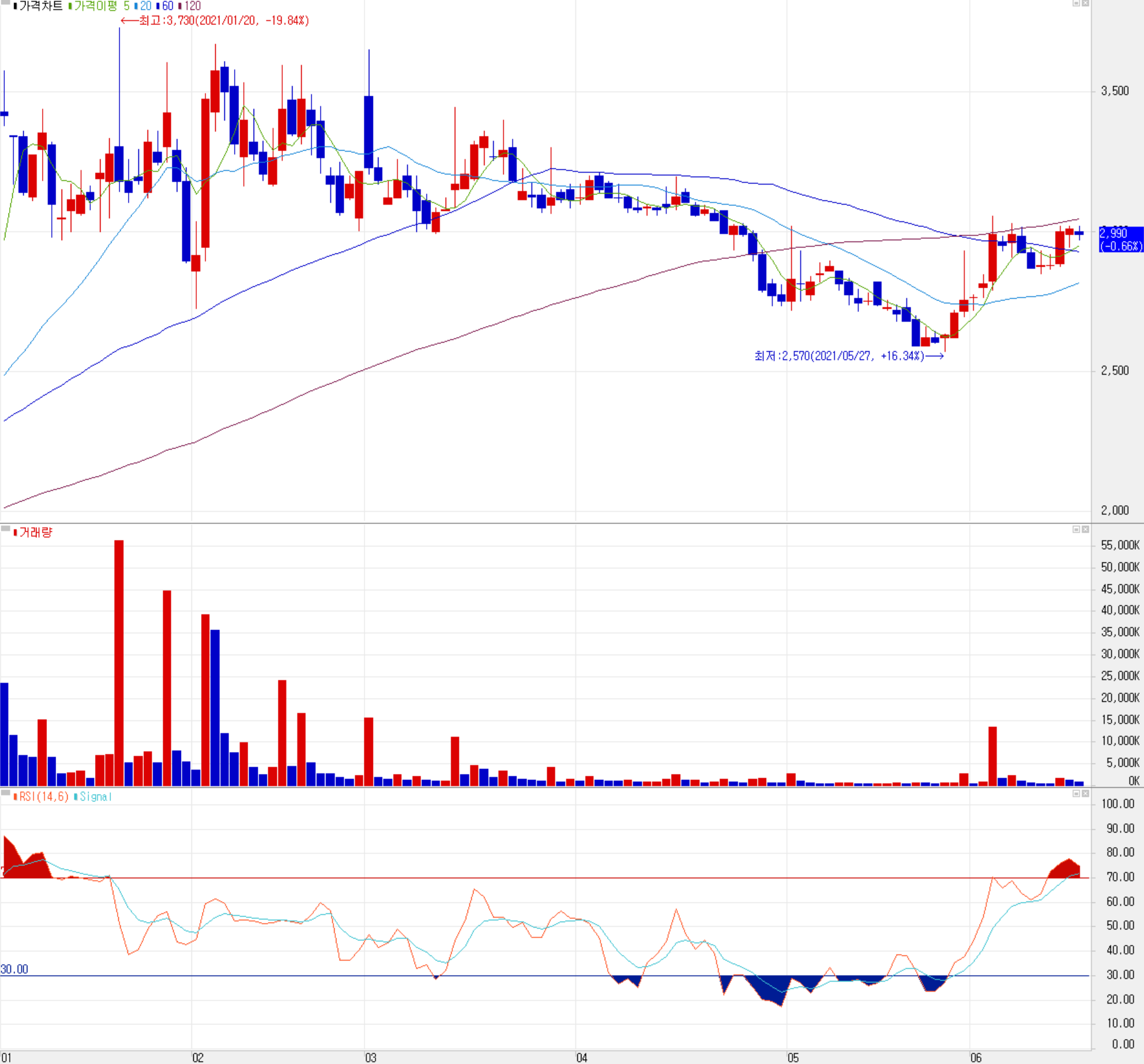Close the price chart panel
The width and height of the screenshot is (1144, 1064).
coord(1085,4)
